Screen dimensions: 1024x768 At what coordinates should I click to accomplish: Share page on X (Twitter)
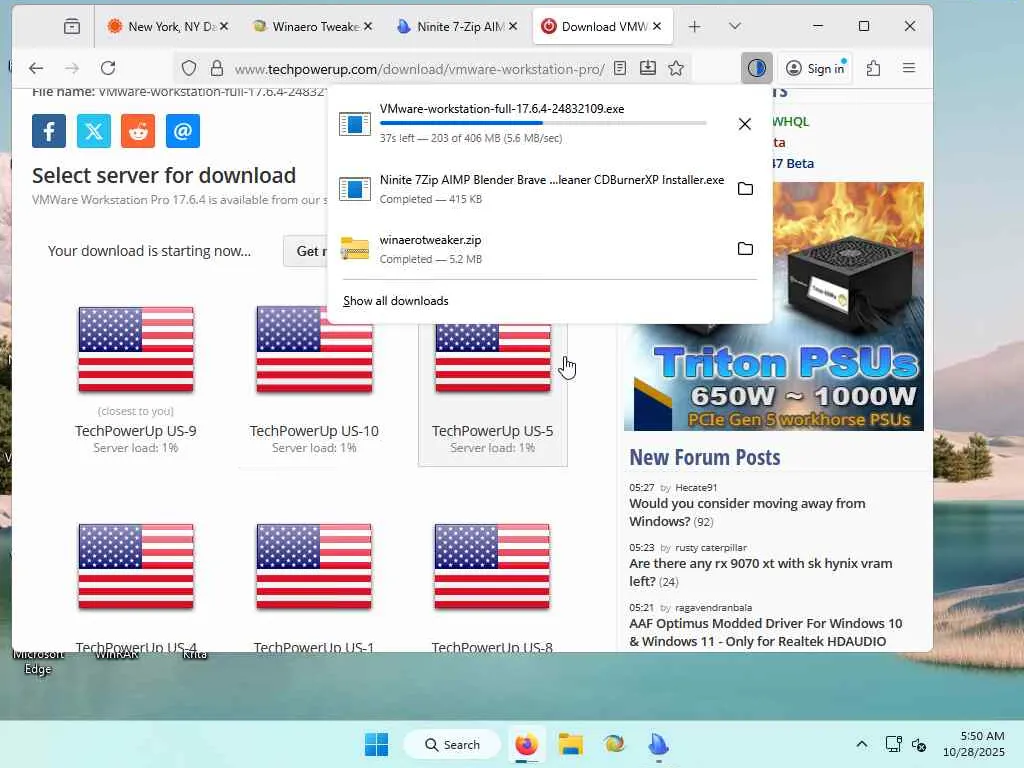pos(94,131)
